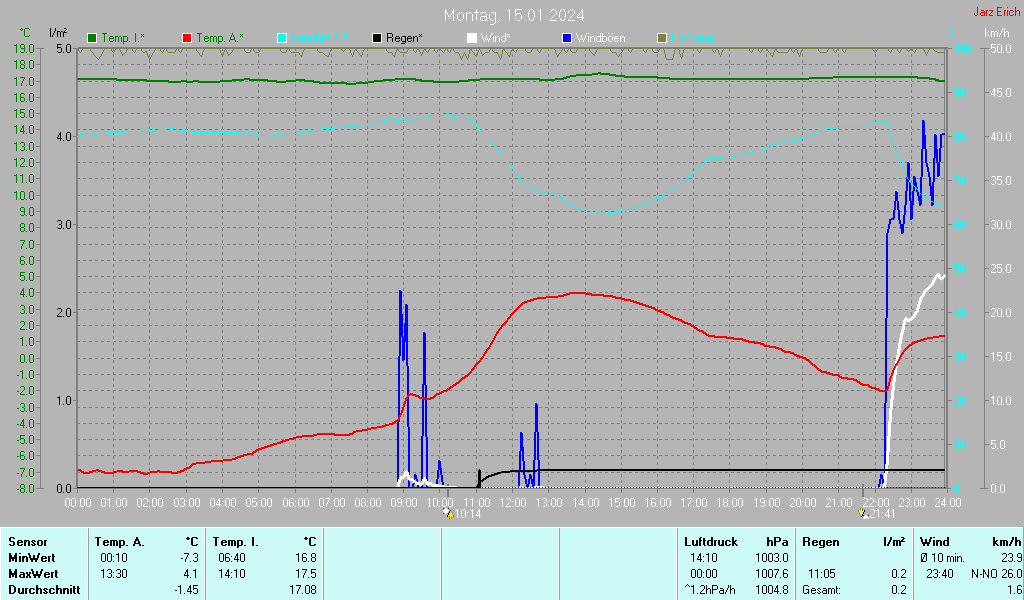Click the '50.0' wind speed axis value
Viewport: 1024px width, 600px height.
point(1001,48)
